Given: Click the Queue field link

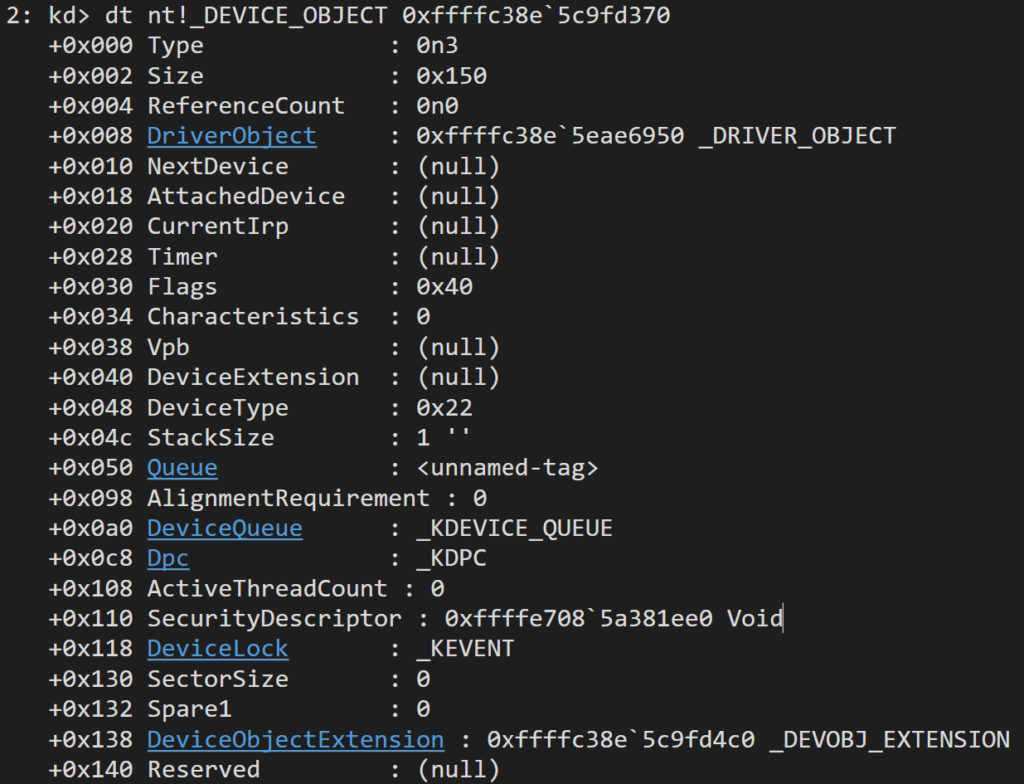Looking at the screenshot, I should click(x=182, y=468).
